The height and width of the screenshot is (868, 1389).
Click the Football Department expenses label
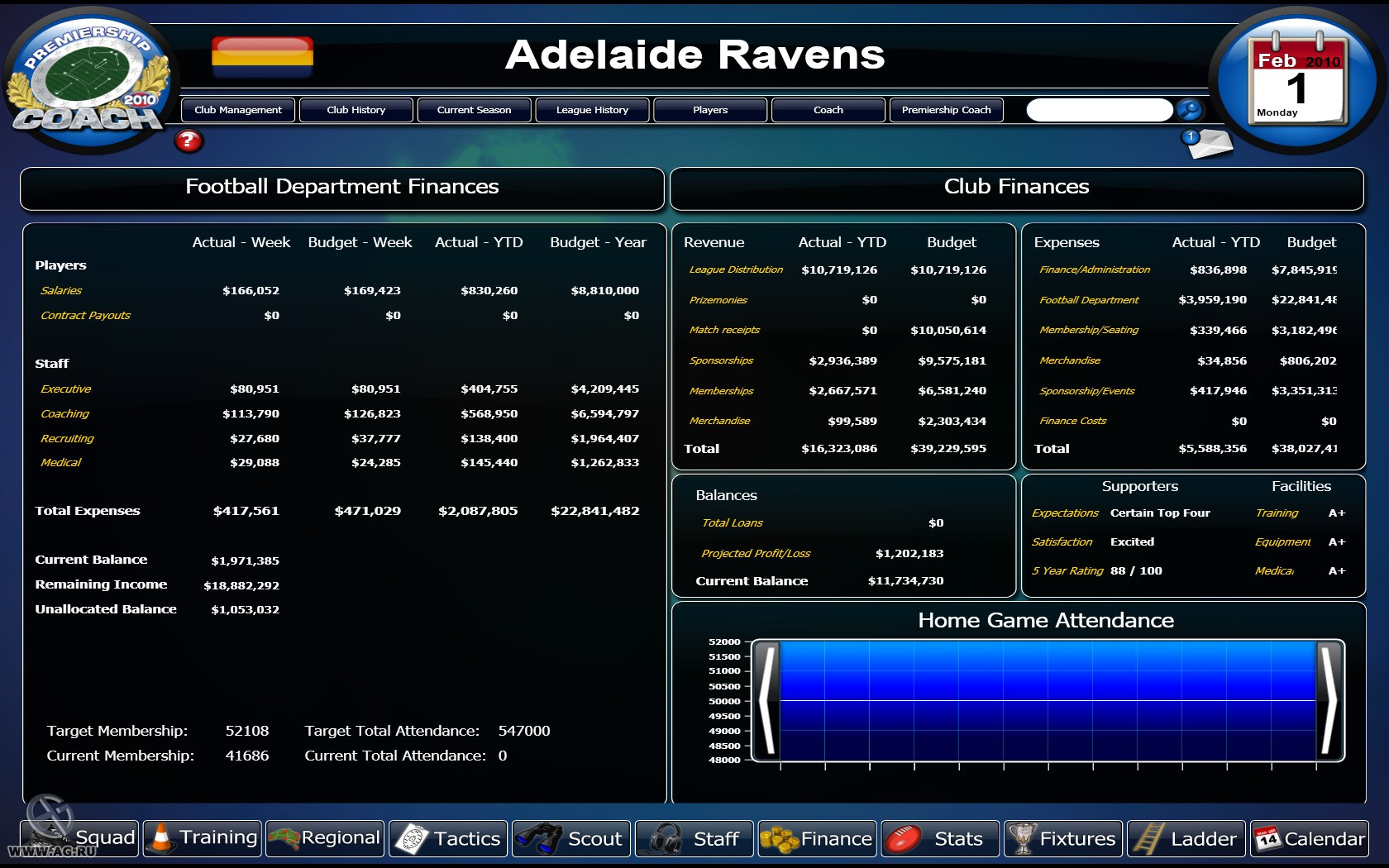[1089, 300]
